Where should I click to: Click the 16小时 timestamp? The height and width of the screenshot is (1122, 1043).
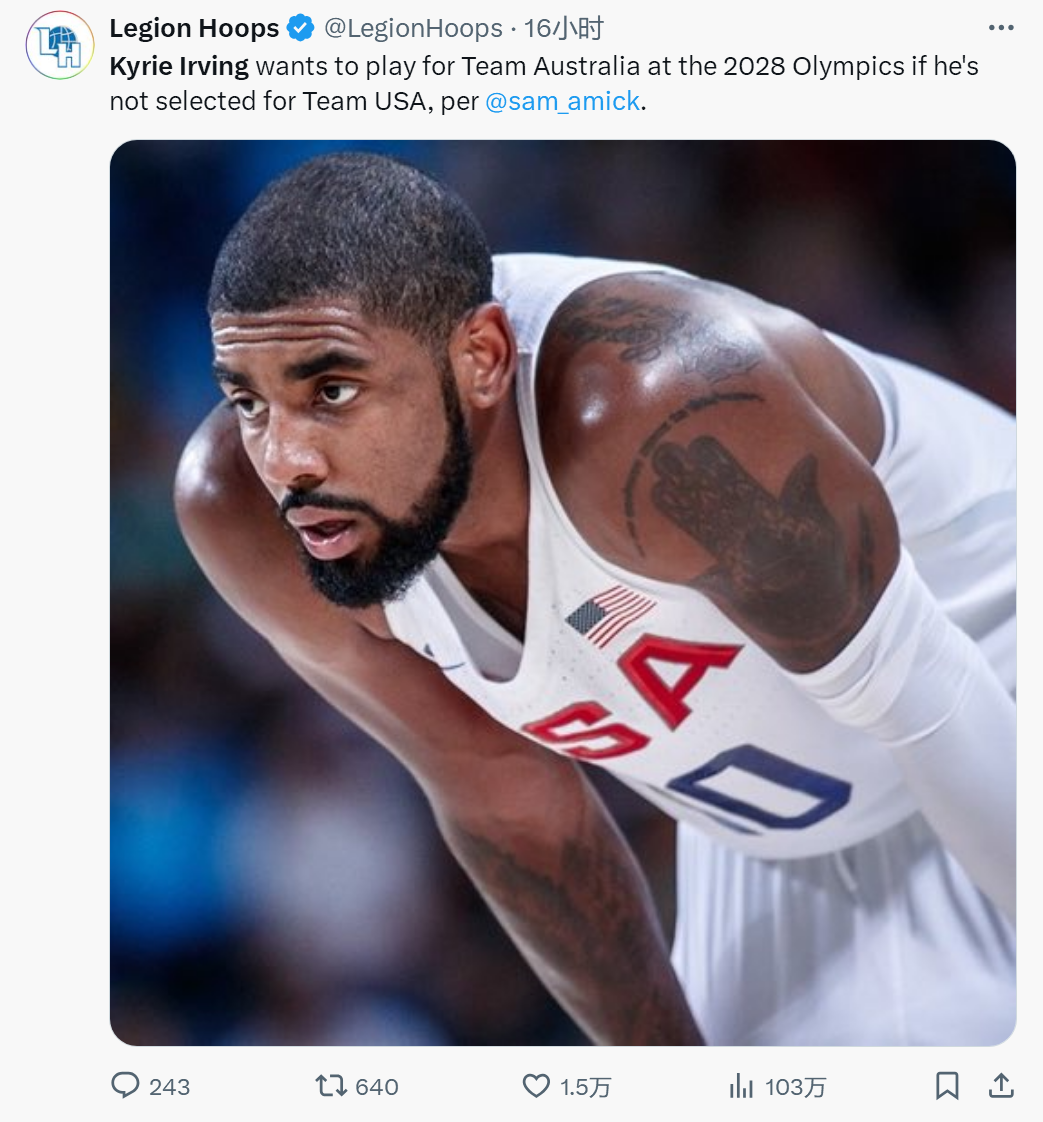[564, 29]
